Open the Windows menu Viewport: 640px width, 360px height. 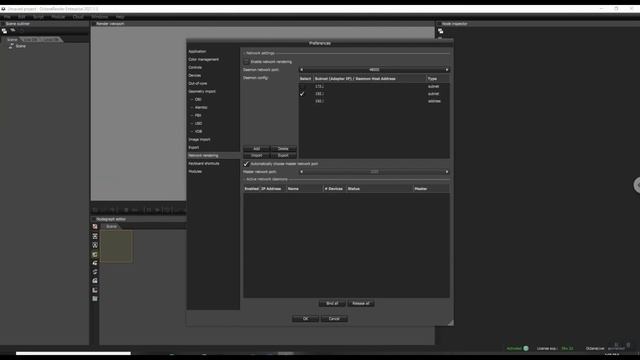click(x=100, y=17)
